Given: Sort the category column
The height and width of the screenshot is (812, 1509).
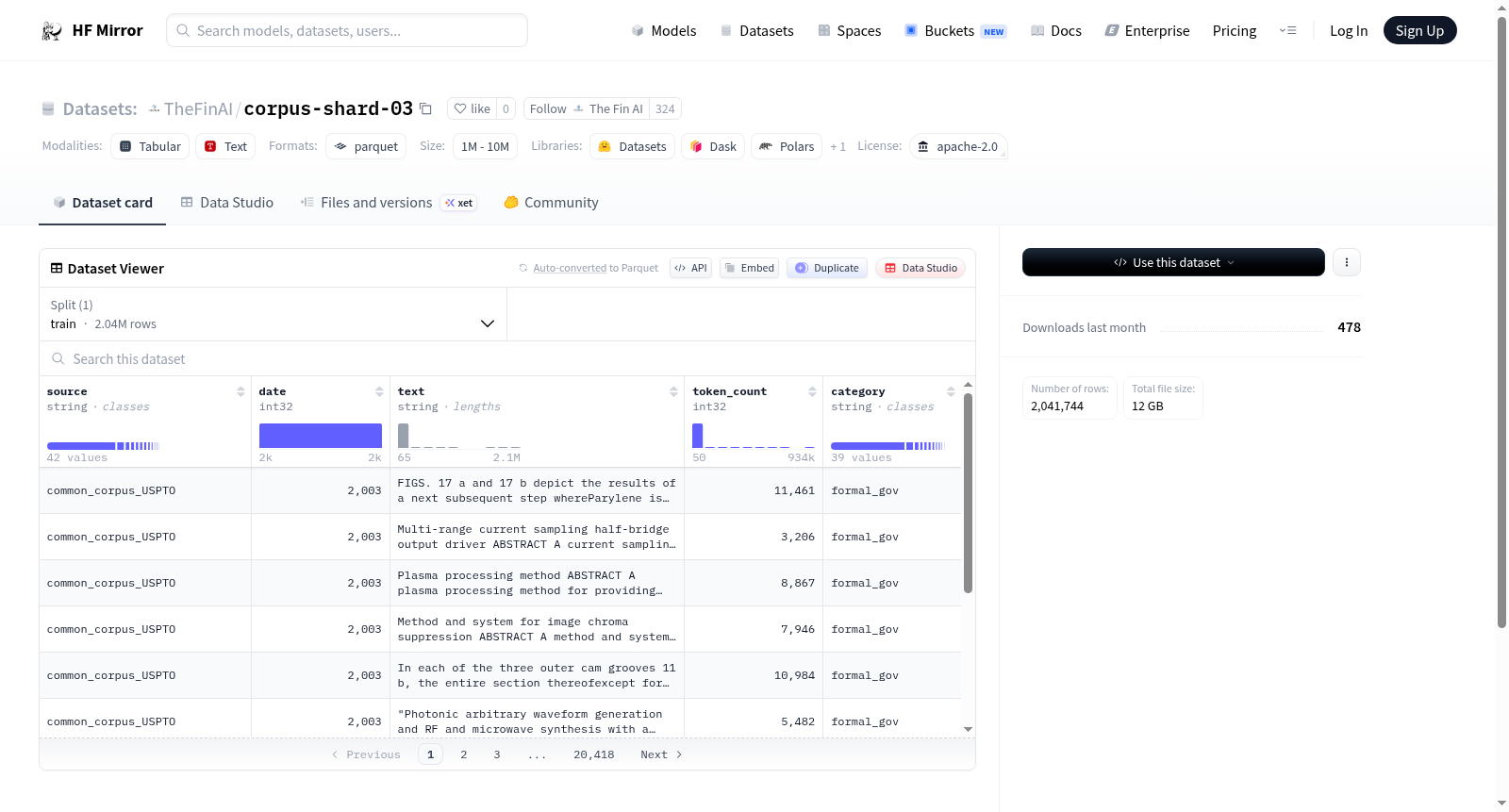Looking at the screenshot, I should tap(951, 391).
